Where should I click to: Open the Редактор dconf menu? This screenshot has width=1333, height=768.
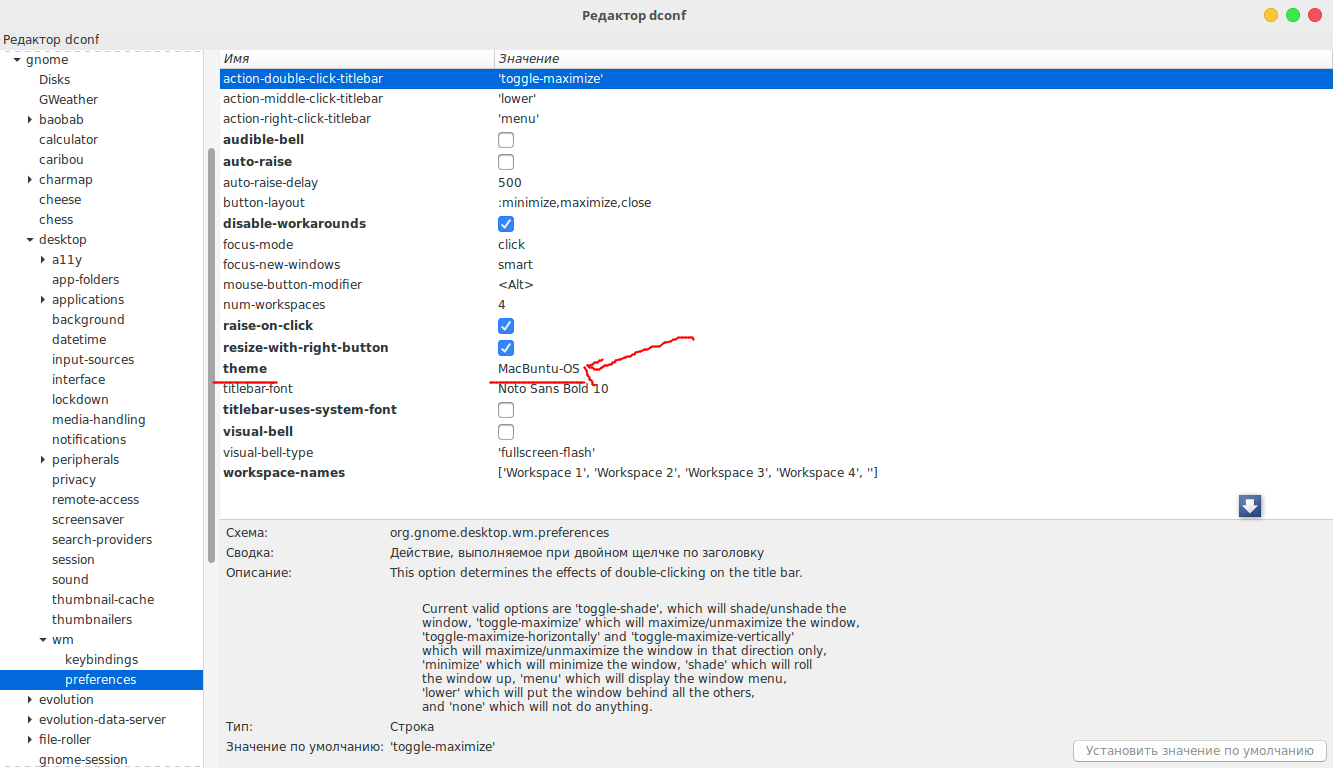point(51,39)
